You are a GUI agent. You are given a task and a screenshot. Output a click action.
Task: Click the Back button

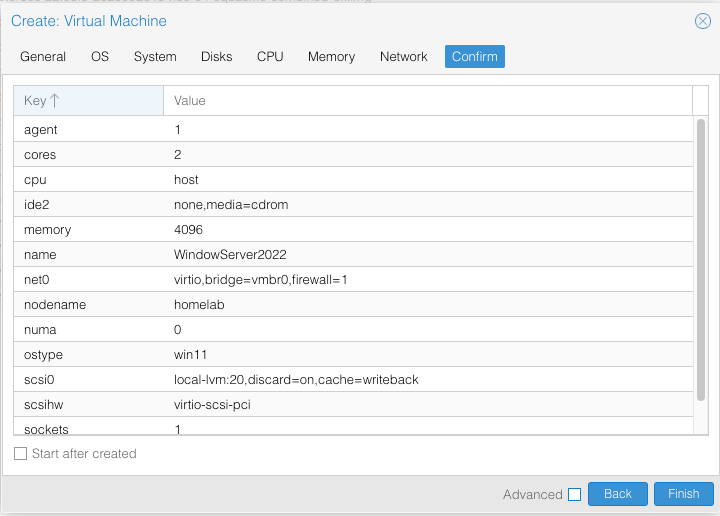(x=618, y=494)
